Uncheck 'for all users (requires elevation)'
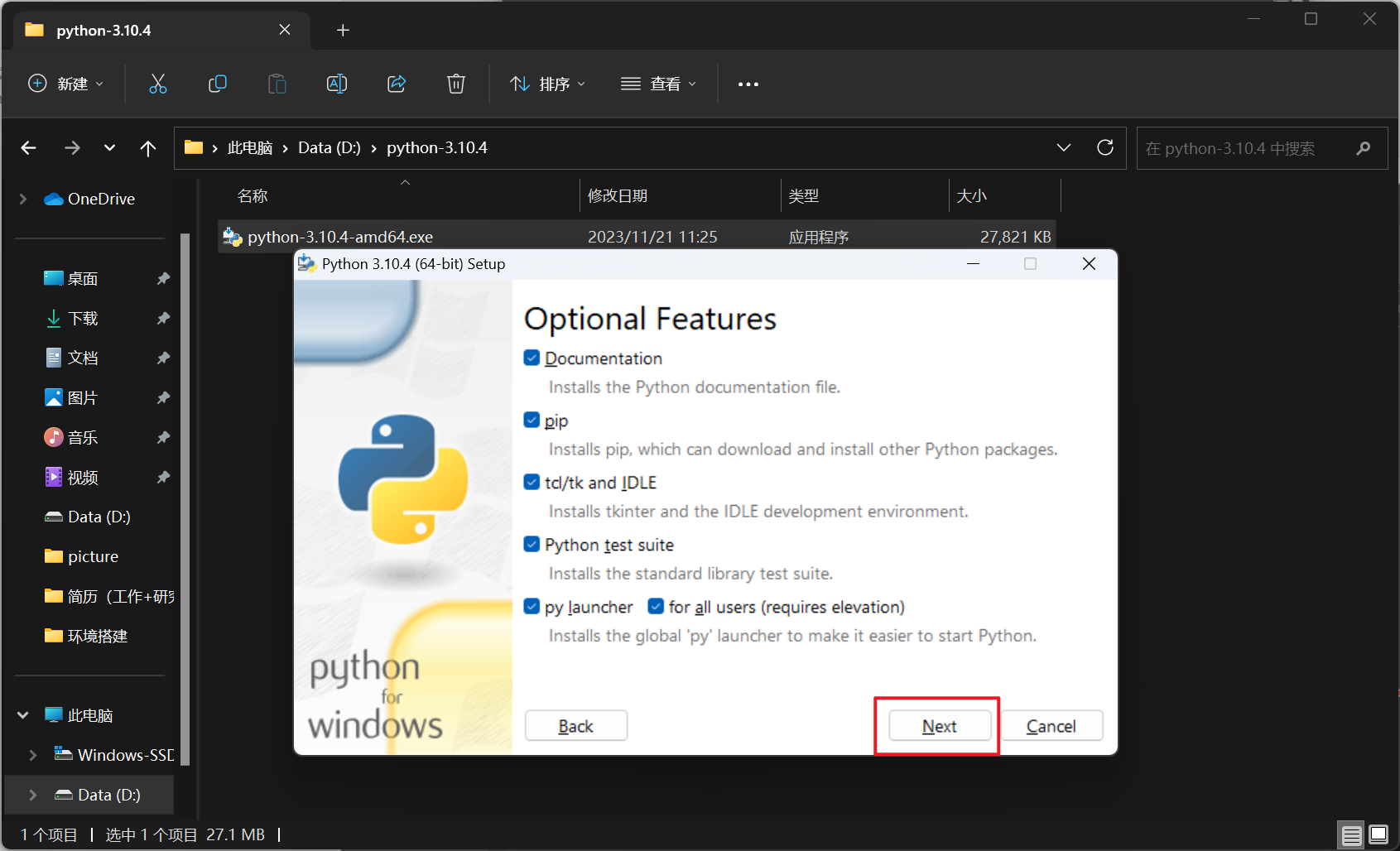The height and width of the screenshot is (851, 1400). click(x=655, y=606)
